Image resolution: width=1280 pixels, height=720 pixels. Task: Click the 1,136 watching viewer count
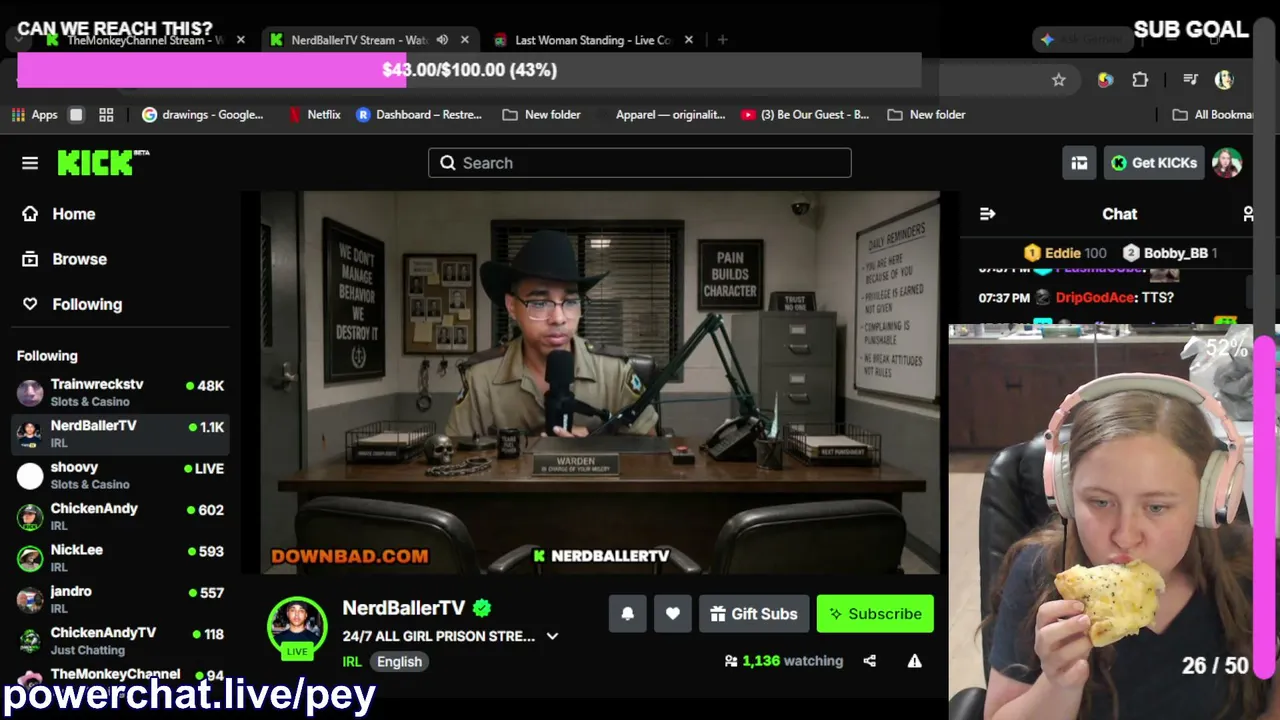(x=784, y=661)
